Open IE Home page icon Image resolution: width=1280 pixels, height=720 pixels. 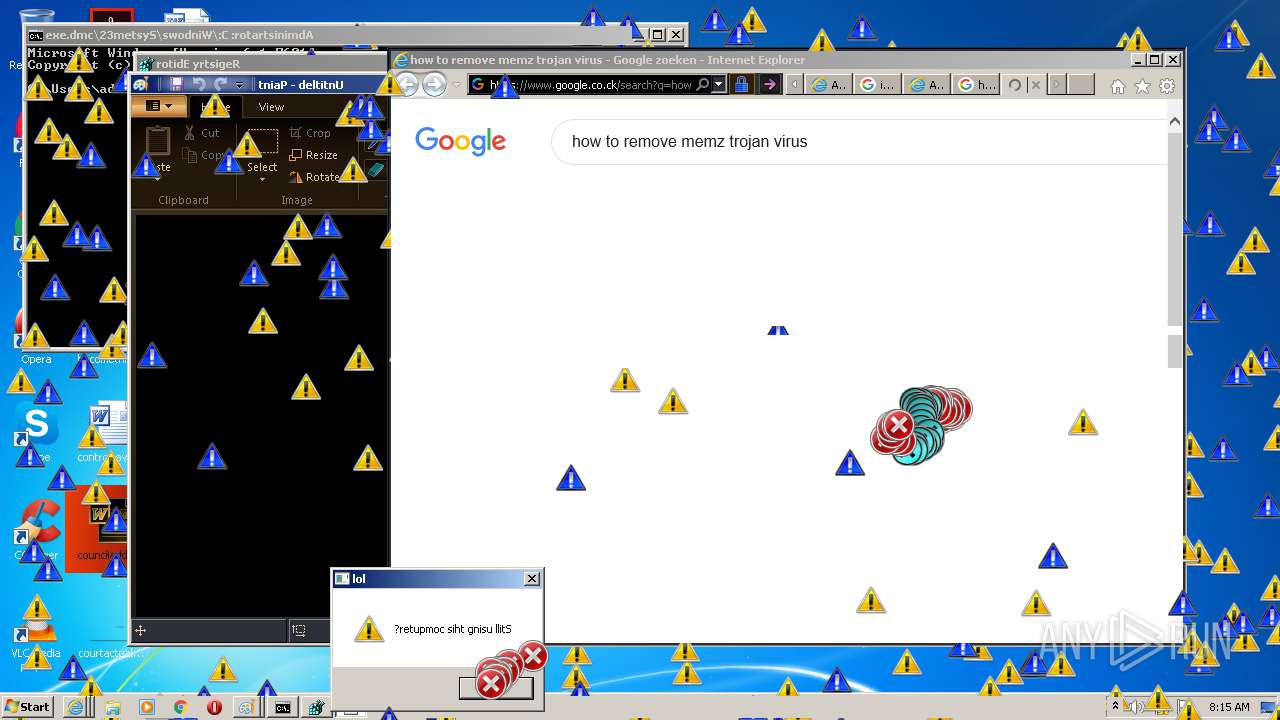point(1118,86)
